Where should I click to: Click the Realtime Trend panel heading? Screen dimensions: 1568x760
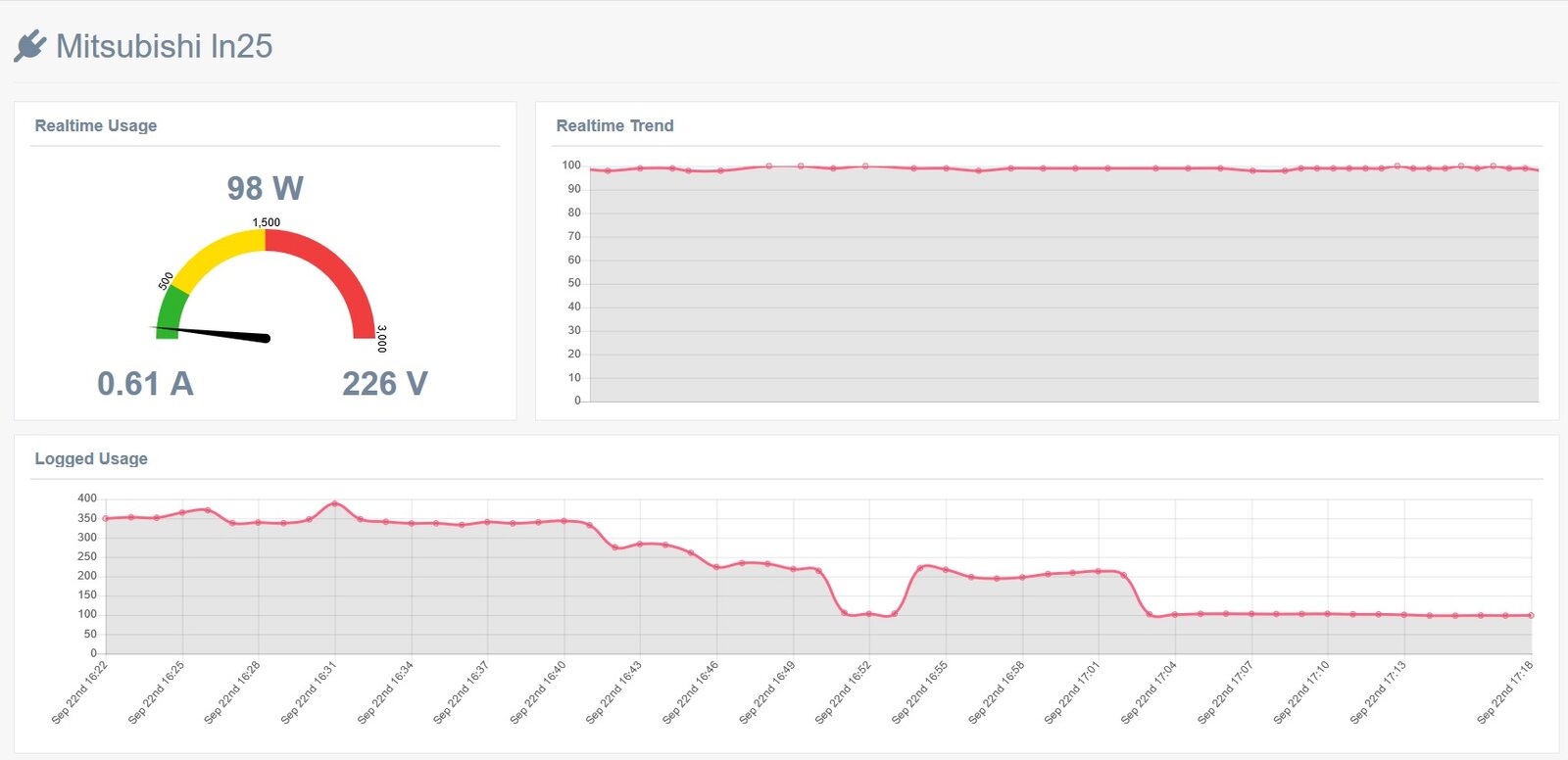tap(614, 125)
